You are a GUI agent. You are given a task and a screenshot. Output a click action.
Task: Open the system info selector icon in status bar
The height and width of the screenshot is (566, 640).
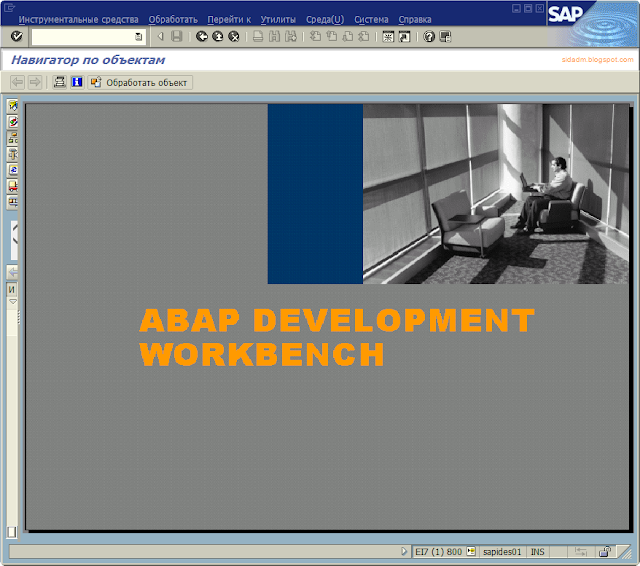471,551
